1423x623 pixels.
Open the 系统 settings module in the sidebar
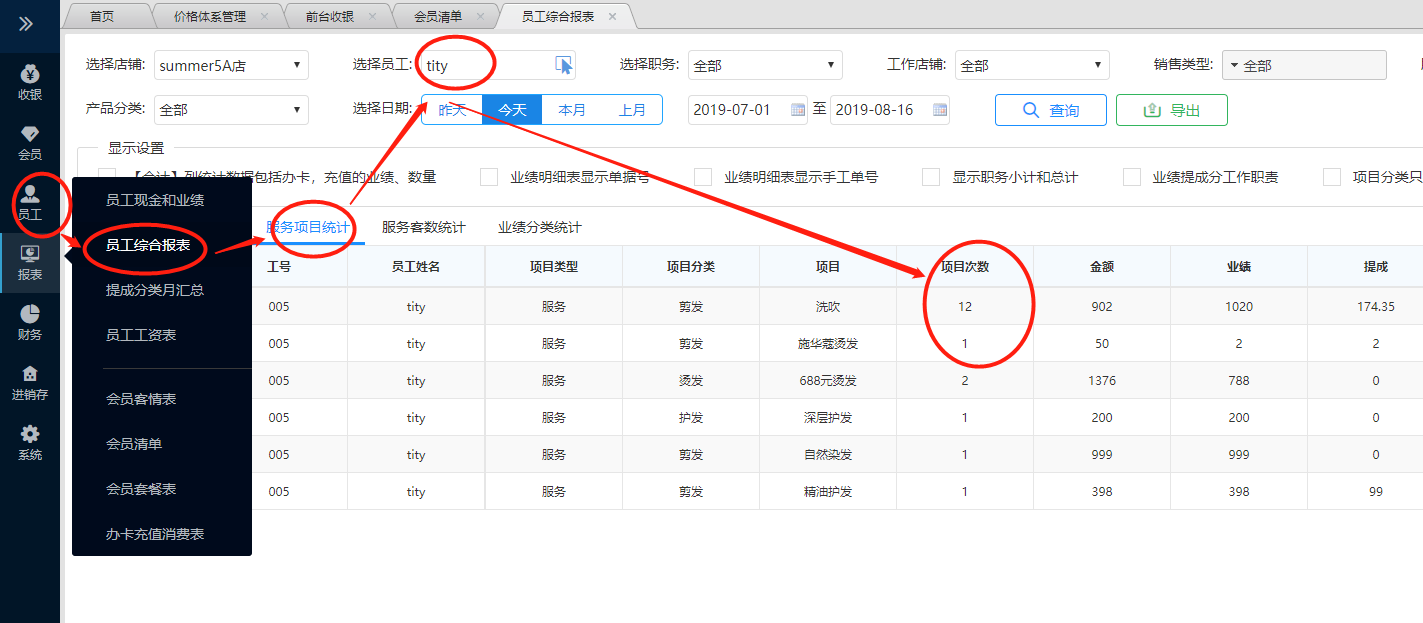pos(30,443)
